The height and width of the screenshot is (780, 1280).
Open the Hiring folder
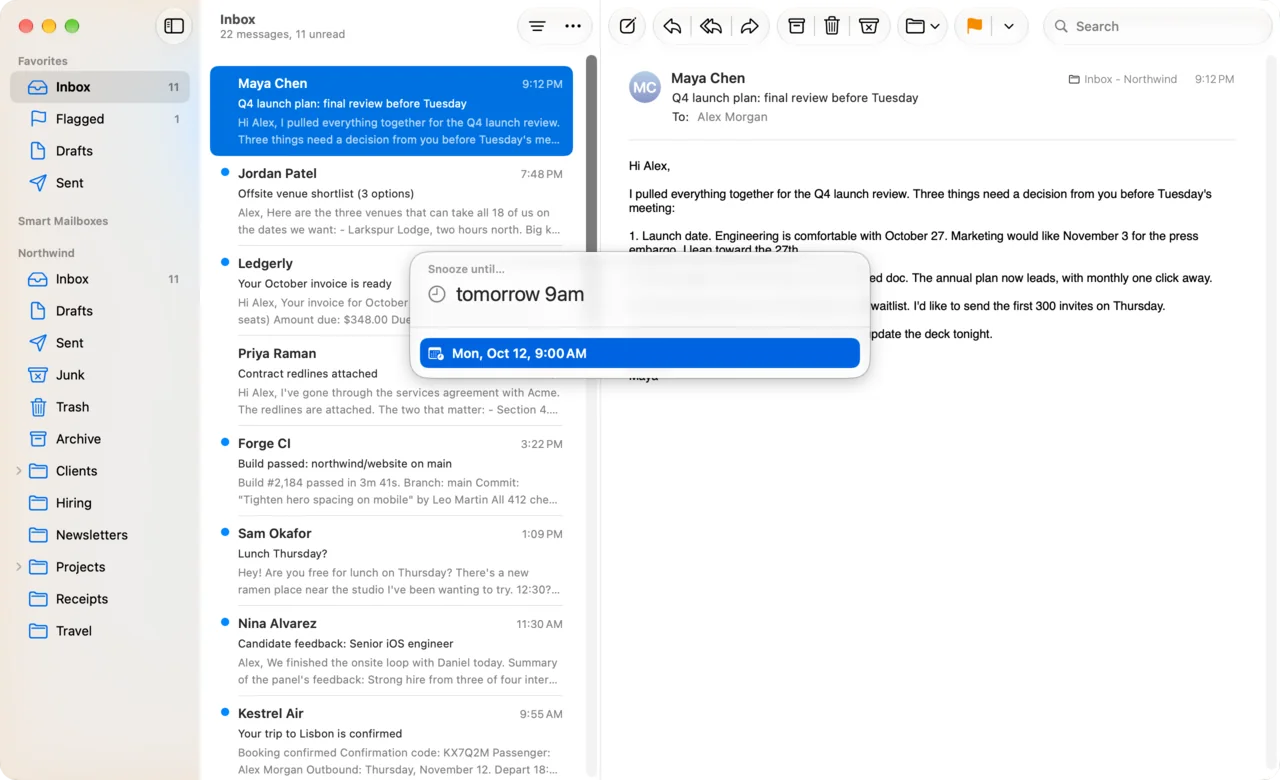[x=100, y=503]
